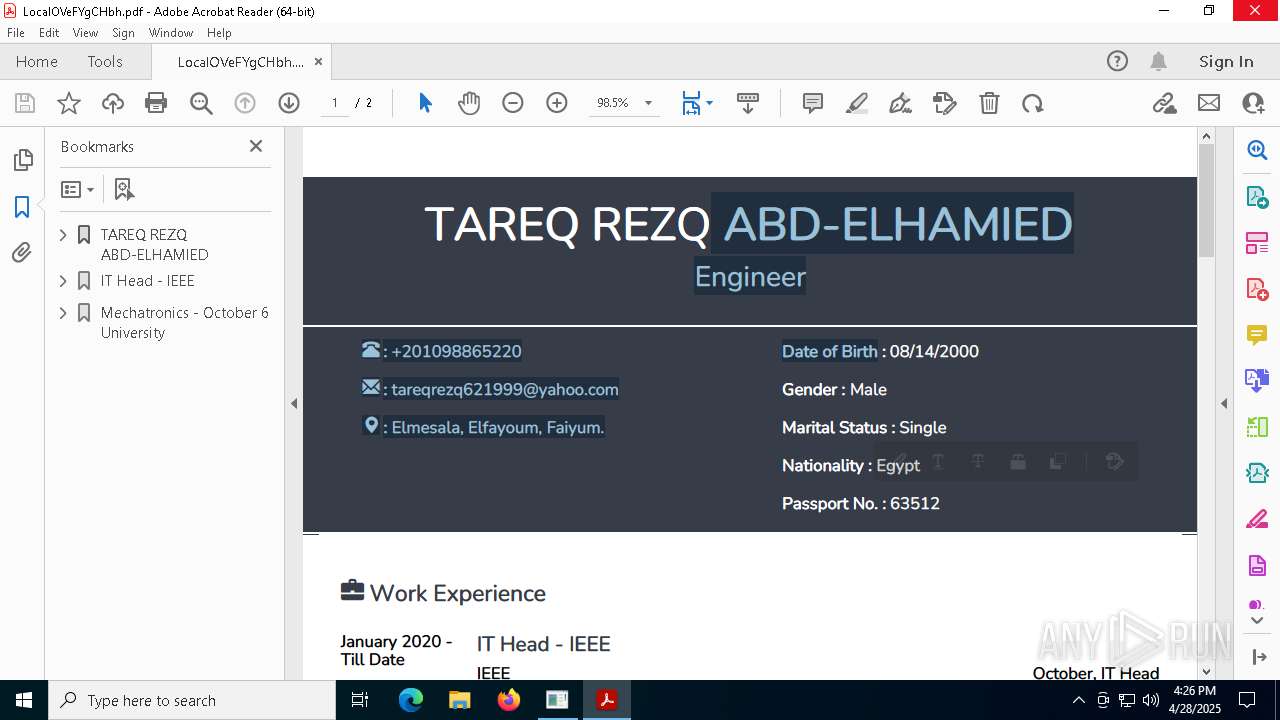Click the page number input field
This screenshot has width=1280, height=720.
click(335, 103)
